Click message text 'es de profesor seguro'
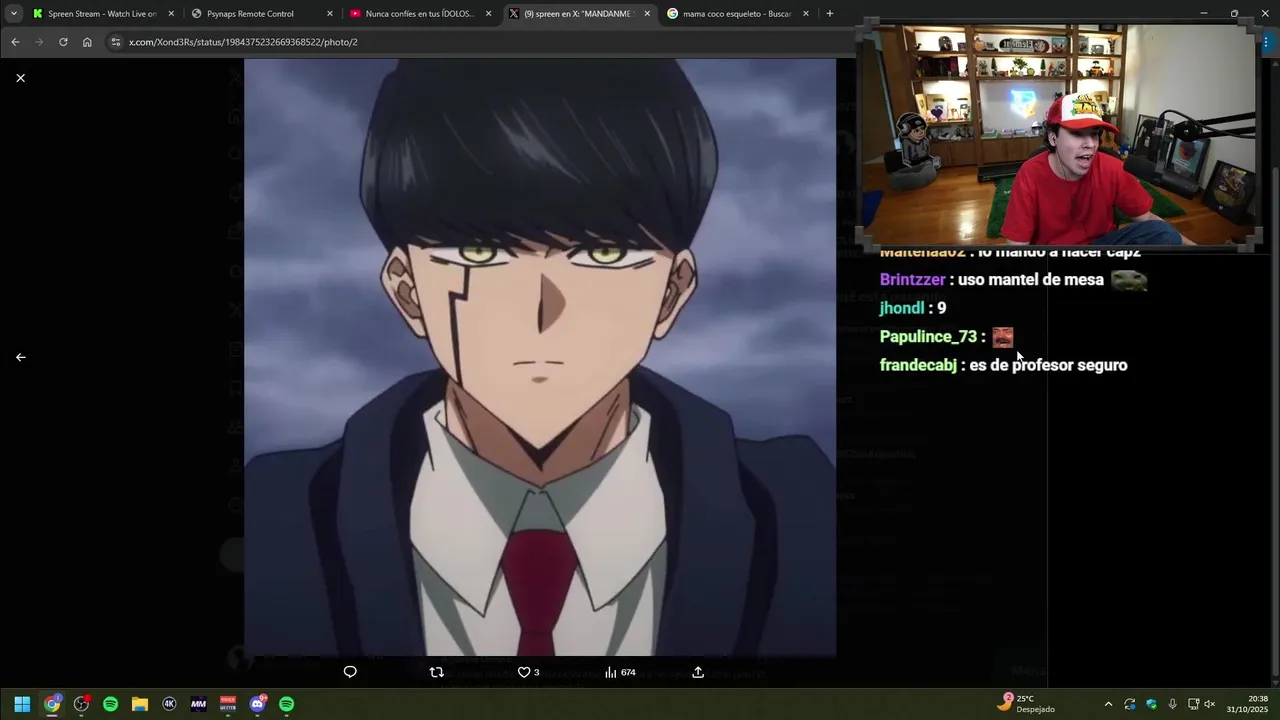Viewport: 1280px width, 720px height. point(1048,365)
